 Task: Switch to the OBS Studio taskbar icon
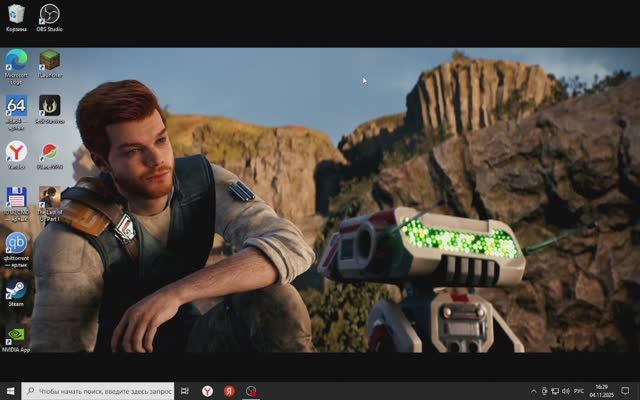251,391
